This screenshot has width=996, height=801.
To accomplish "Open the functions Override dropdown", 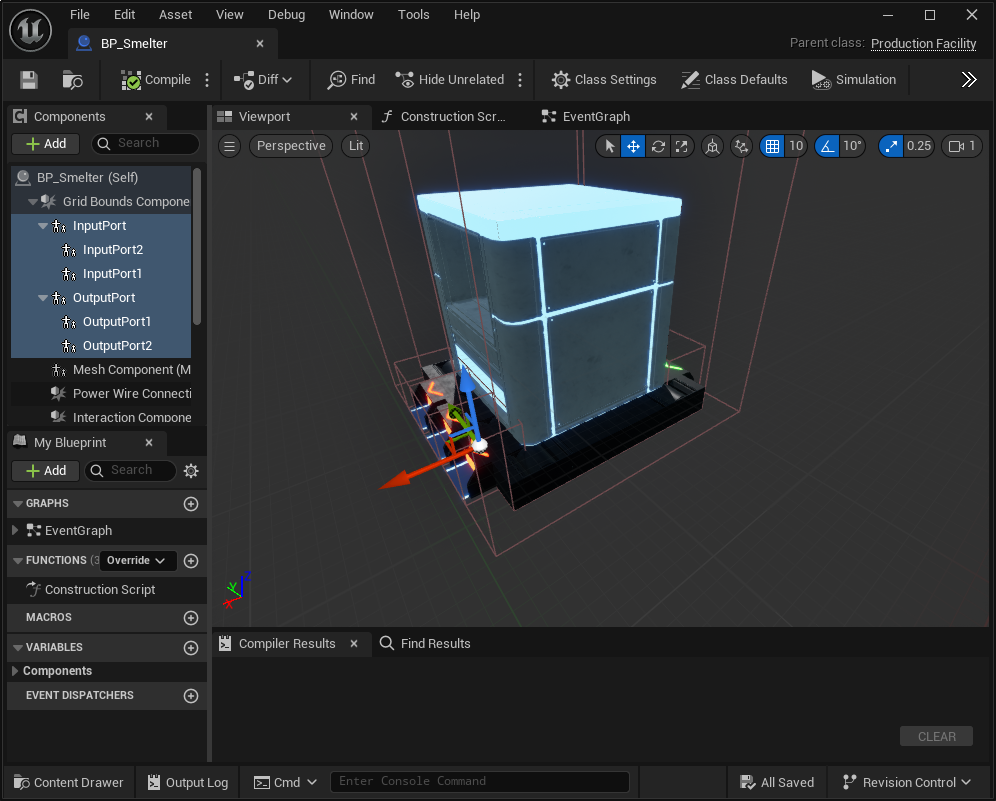I will tap(138, 561).
